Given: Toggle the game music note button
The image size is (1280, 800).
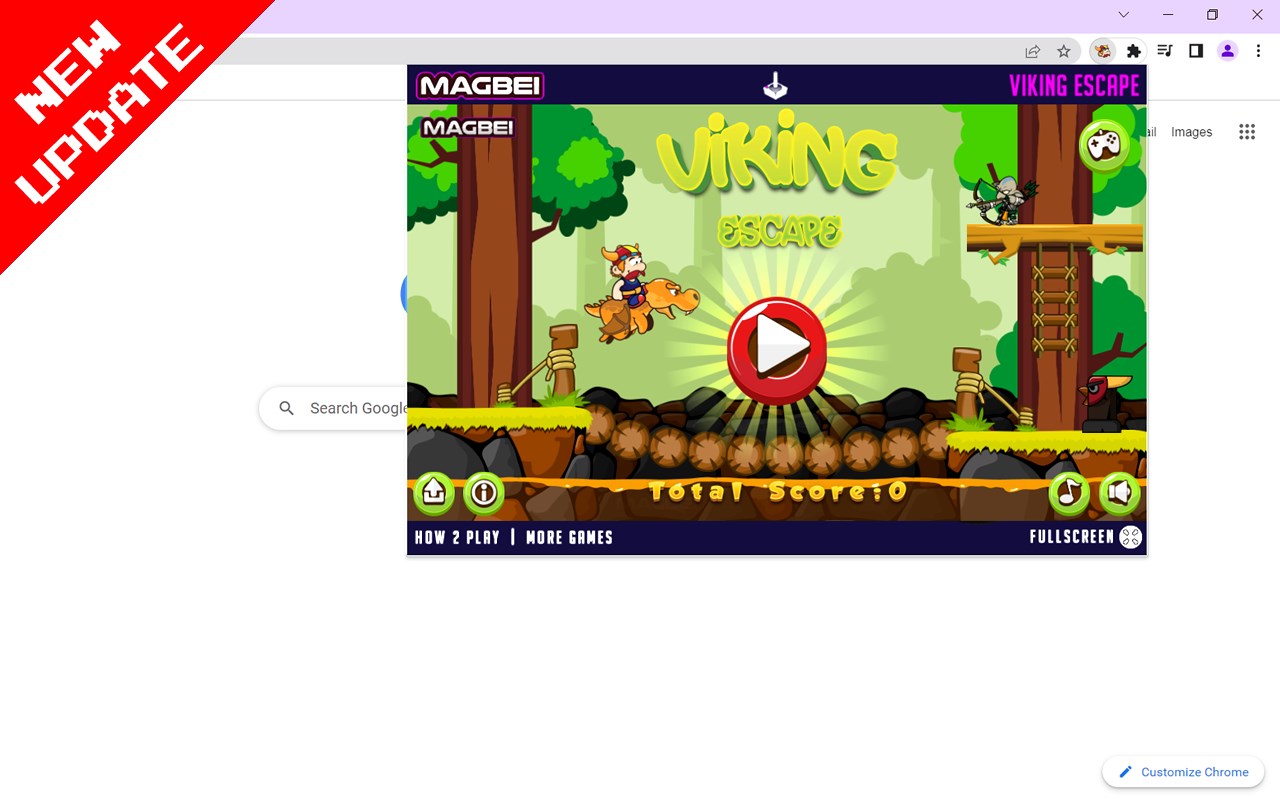Looking at the screenshot, I should tap(1069, 492).
